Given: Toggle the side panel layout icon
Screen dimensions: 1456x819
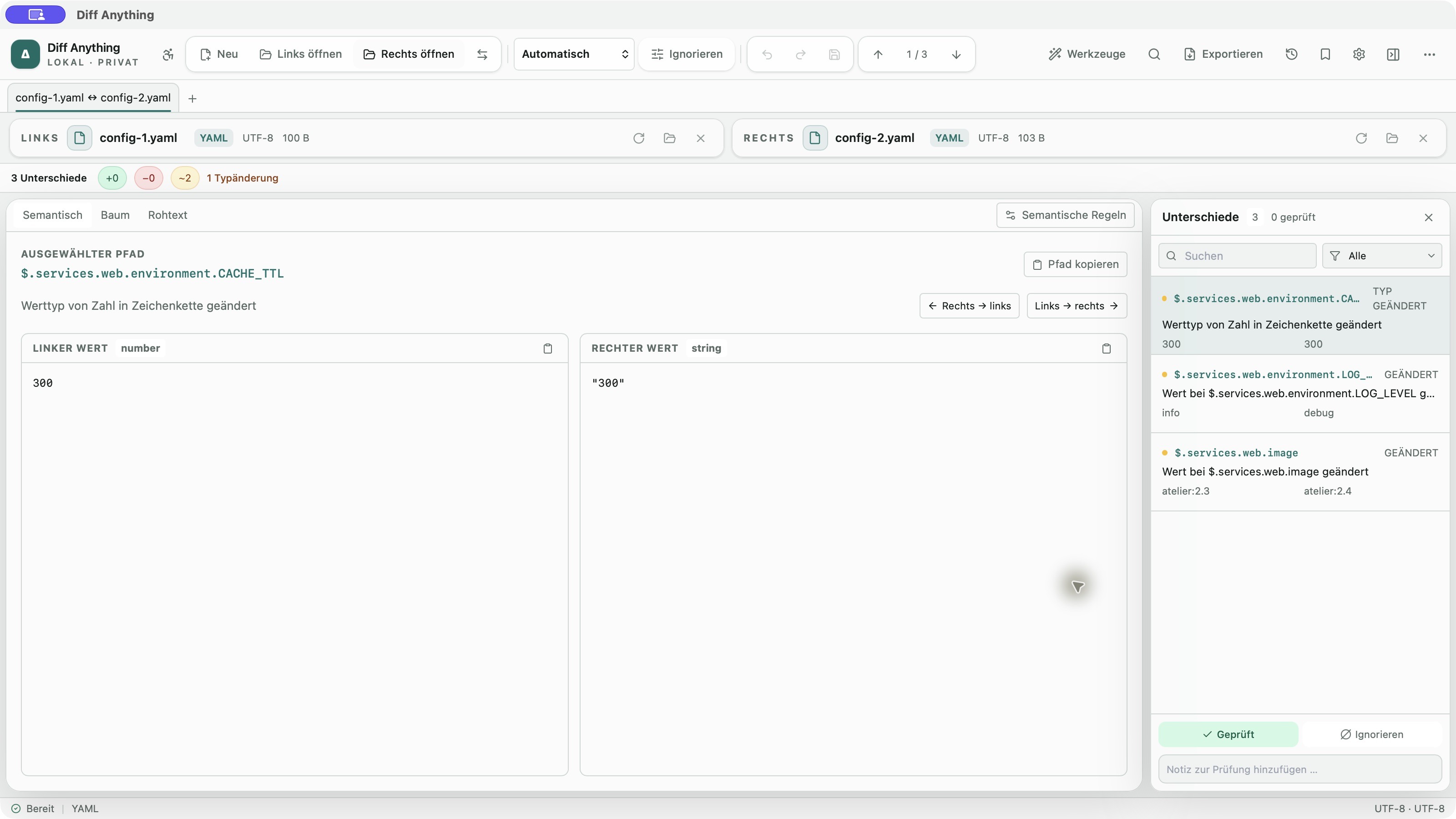Looking at the screenshot, I should (1393, 54).
